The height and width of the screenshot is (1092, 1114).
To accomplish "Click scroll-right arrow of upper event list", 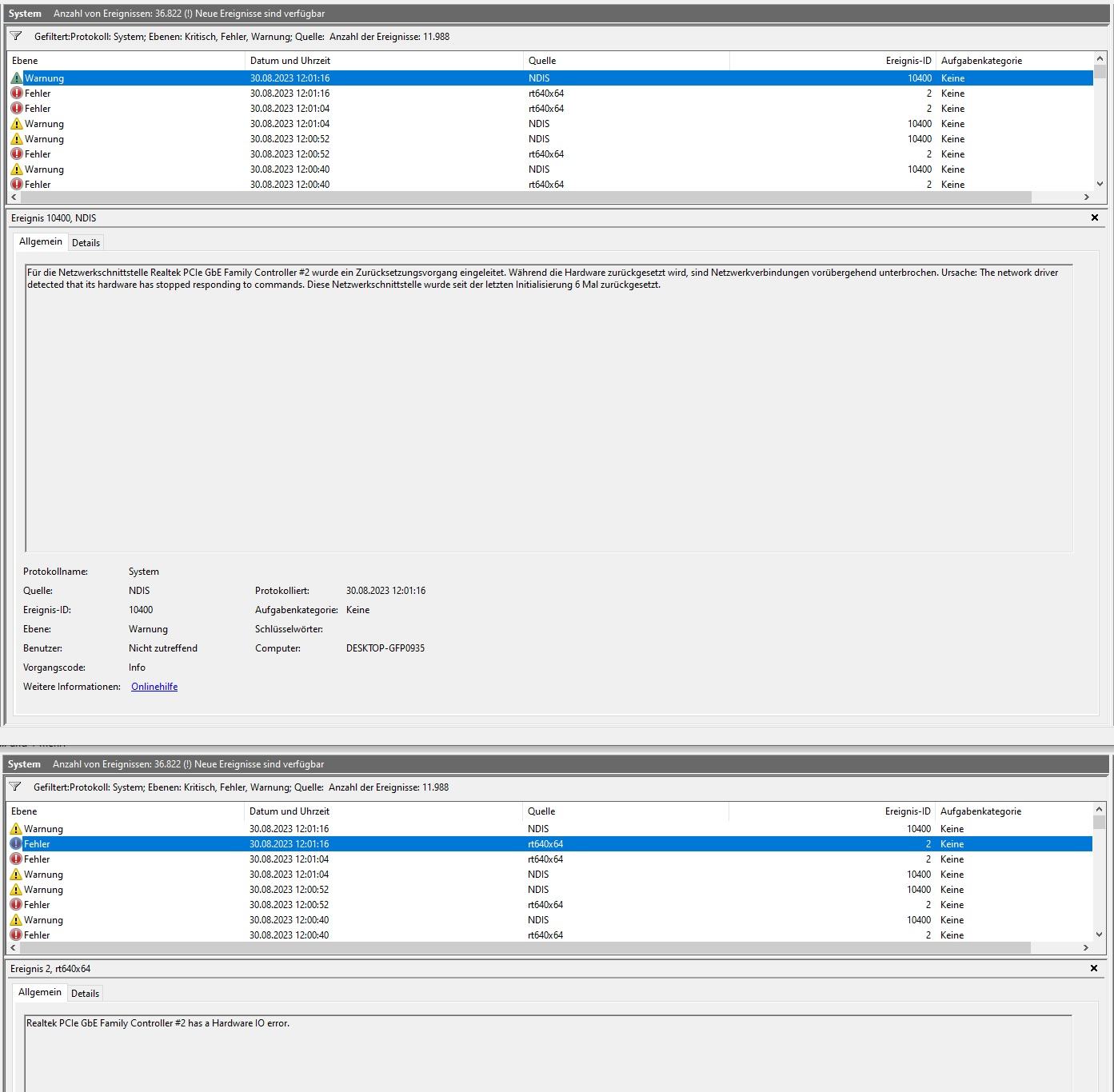I will point(1086,197).
